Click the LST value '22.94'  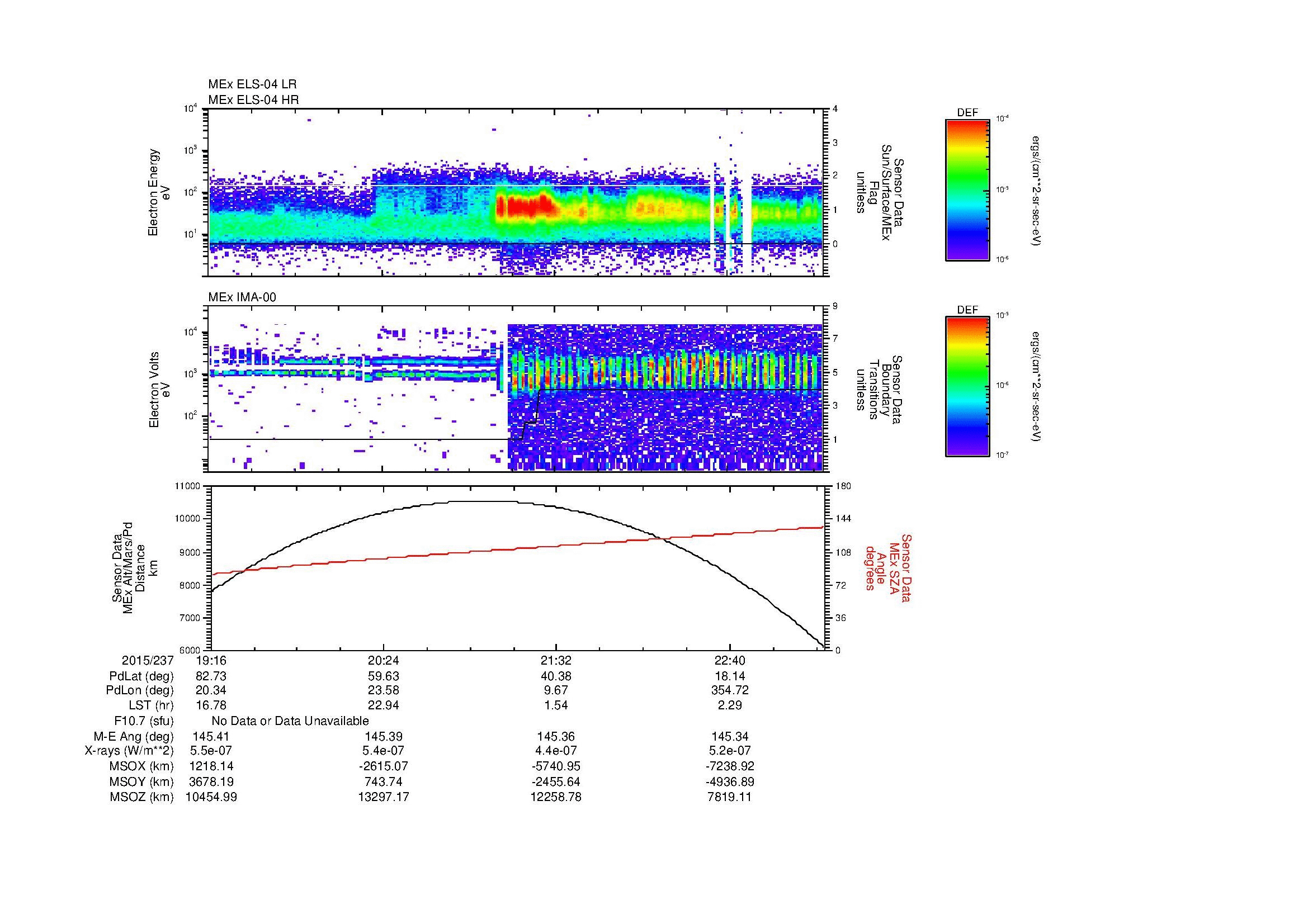(x=384, y=705)
